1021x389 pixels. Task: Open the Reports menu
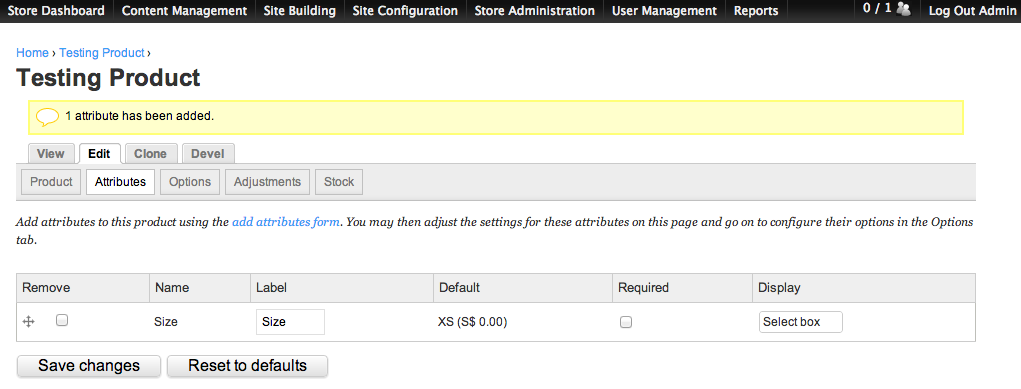tap(756, 11)
